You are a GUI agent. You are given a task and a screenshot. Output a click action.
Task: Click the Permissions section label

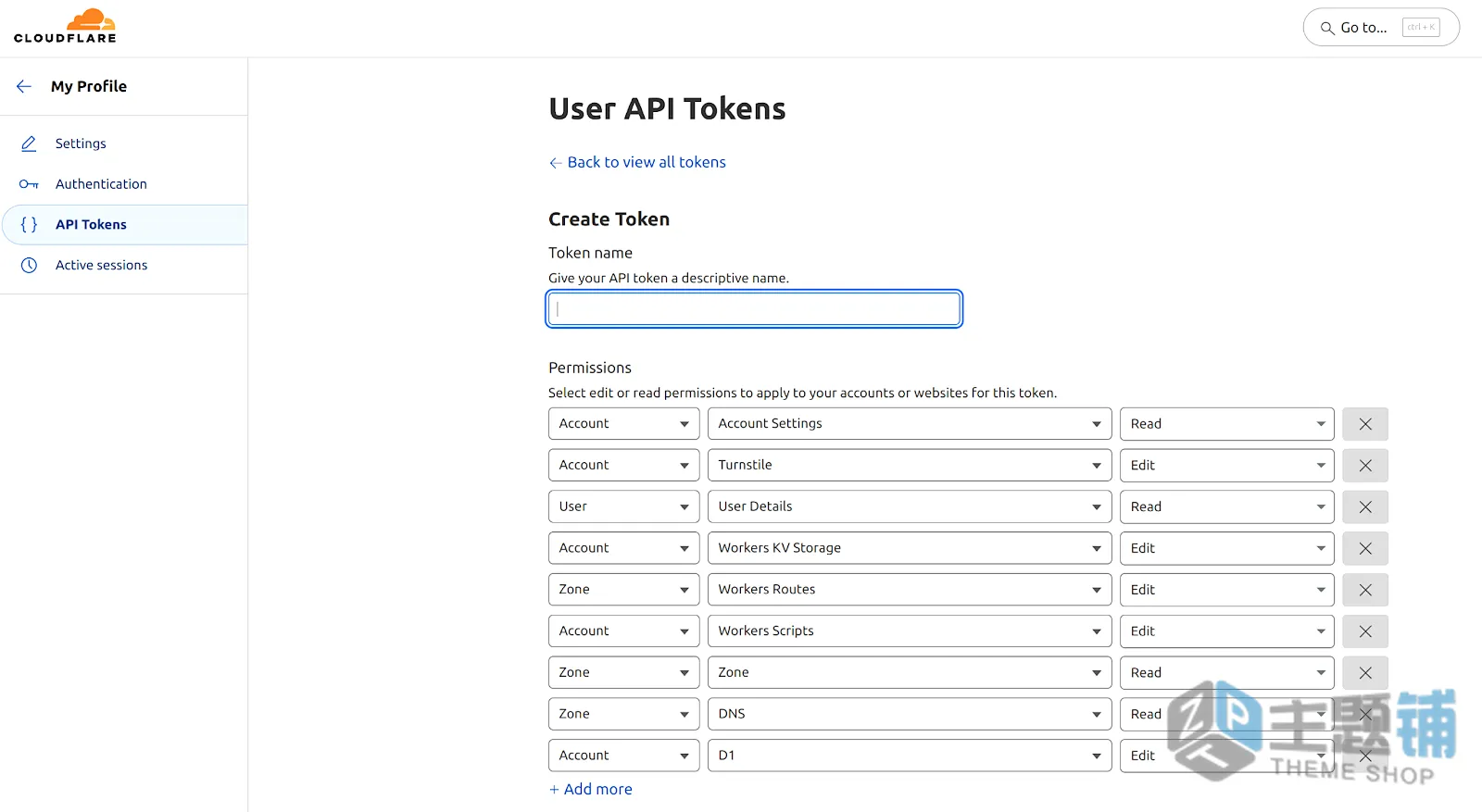point(590,368)
